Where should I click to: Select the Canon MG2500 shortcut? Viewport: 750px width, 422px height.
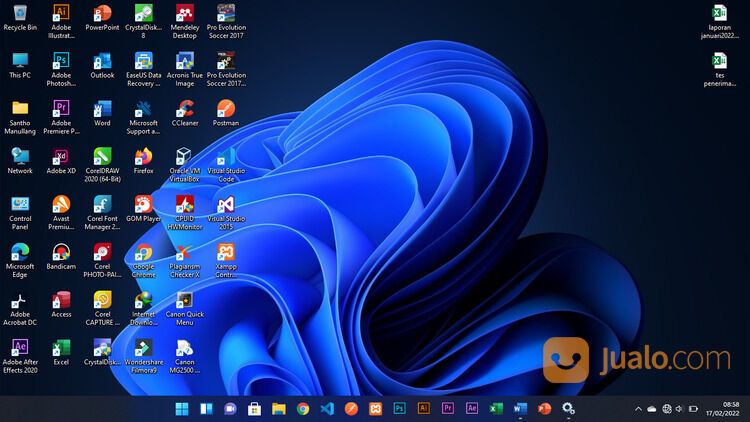(185, 356)
